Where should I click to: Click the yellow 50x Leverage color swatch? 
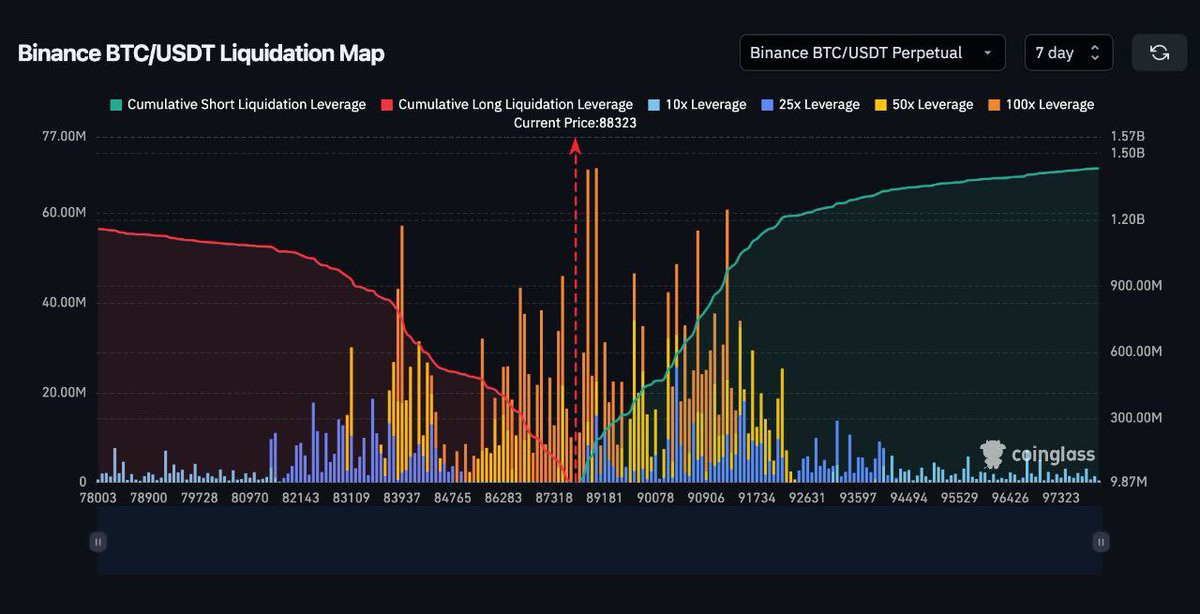click(x=880, y=104)
